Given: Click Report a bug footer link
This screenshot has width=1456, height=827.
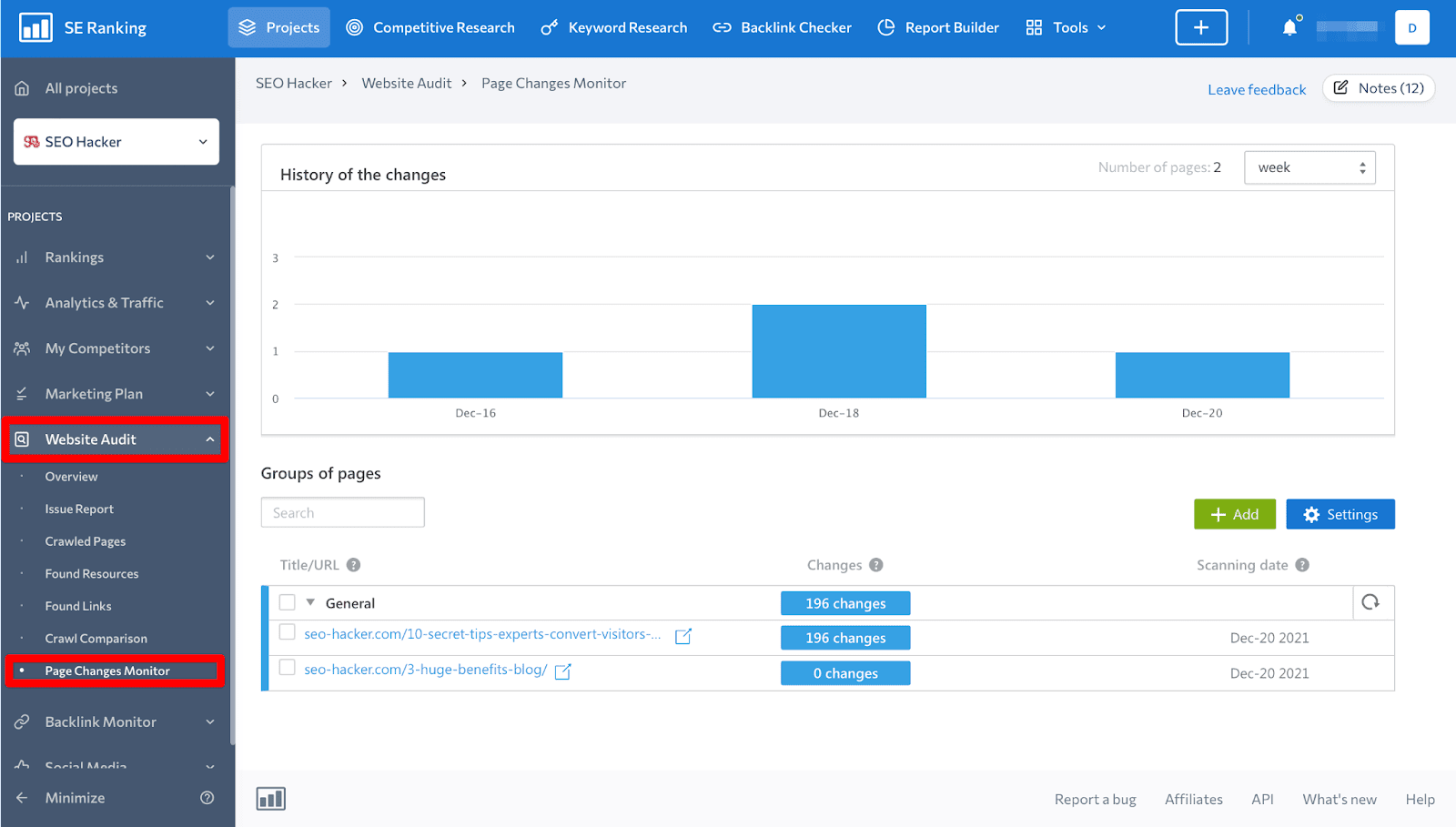Looking at the screenshot, I should click(x=1096, y=799).
